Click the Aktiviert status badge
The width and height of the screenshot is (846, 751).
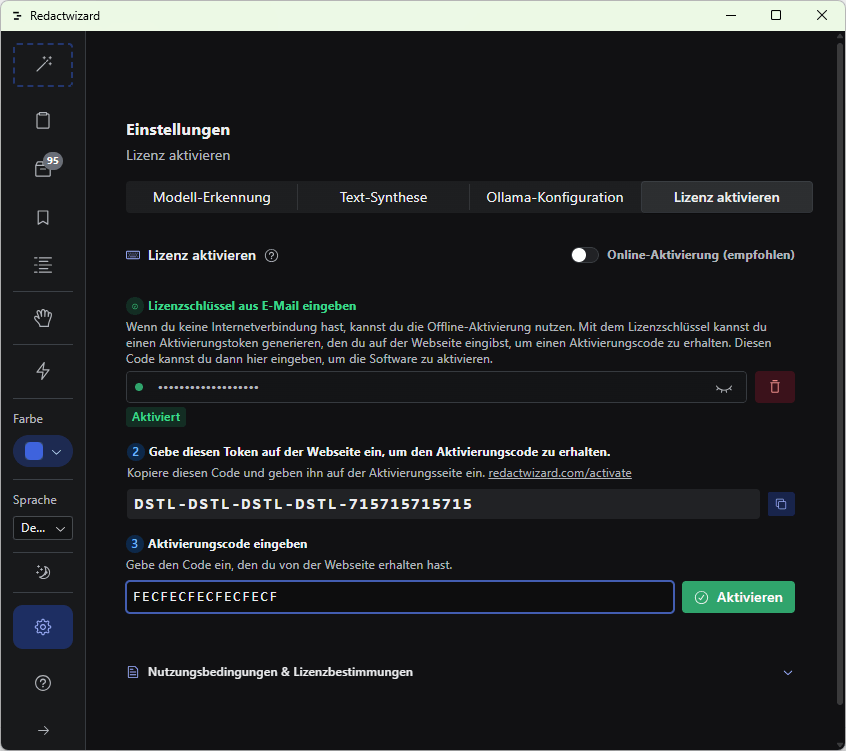point(156,417)
